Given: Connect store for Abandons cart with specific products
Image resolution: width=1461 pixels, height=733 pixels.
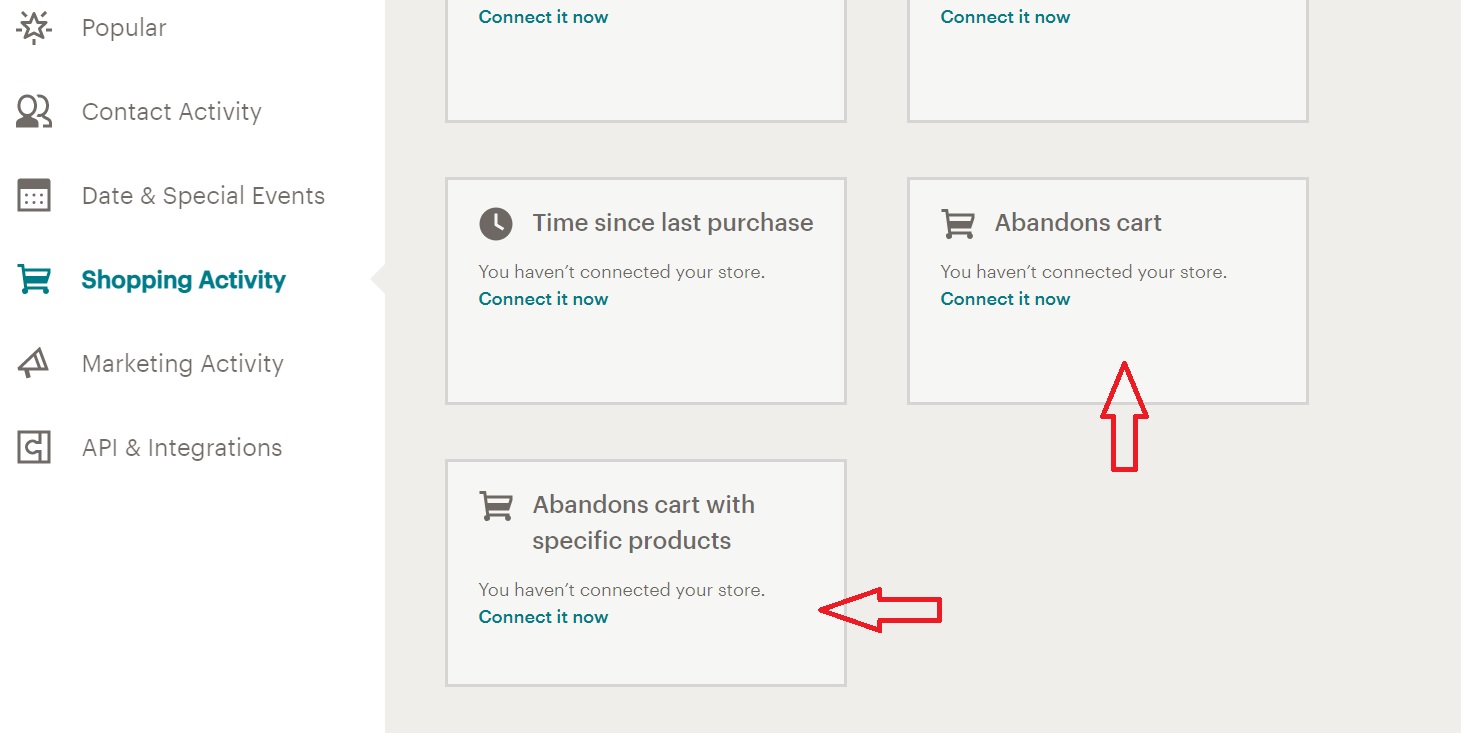Looking at the screenshot, I should (543, 617).
